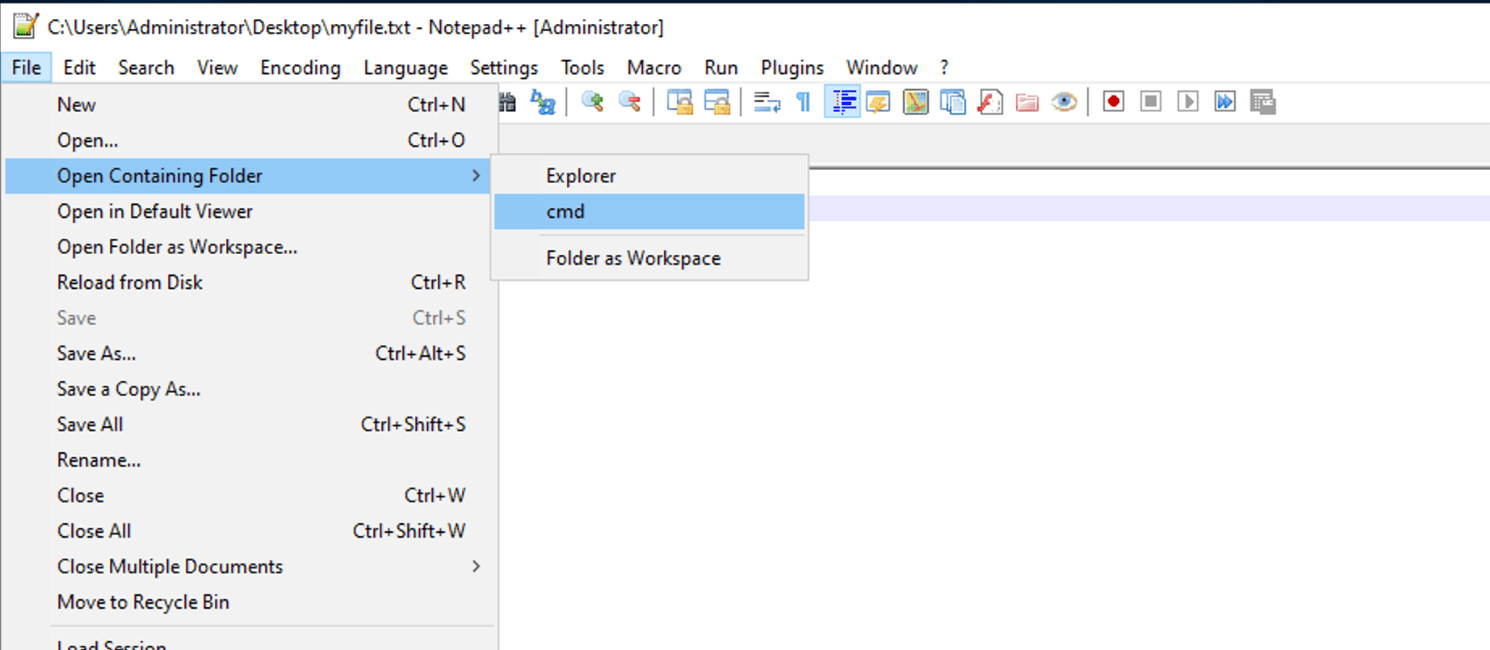Expand the Open Containing Folder submenu
The width and height of the screenshot is (1490, 650).
[x=160, y=175]
